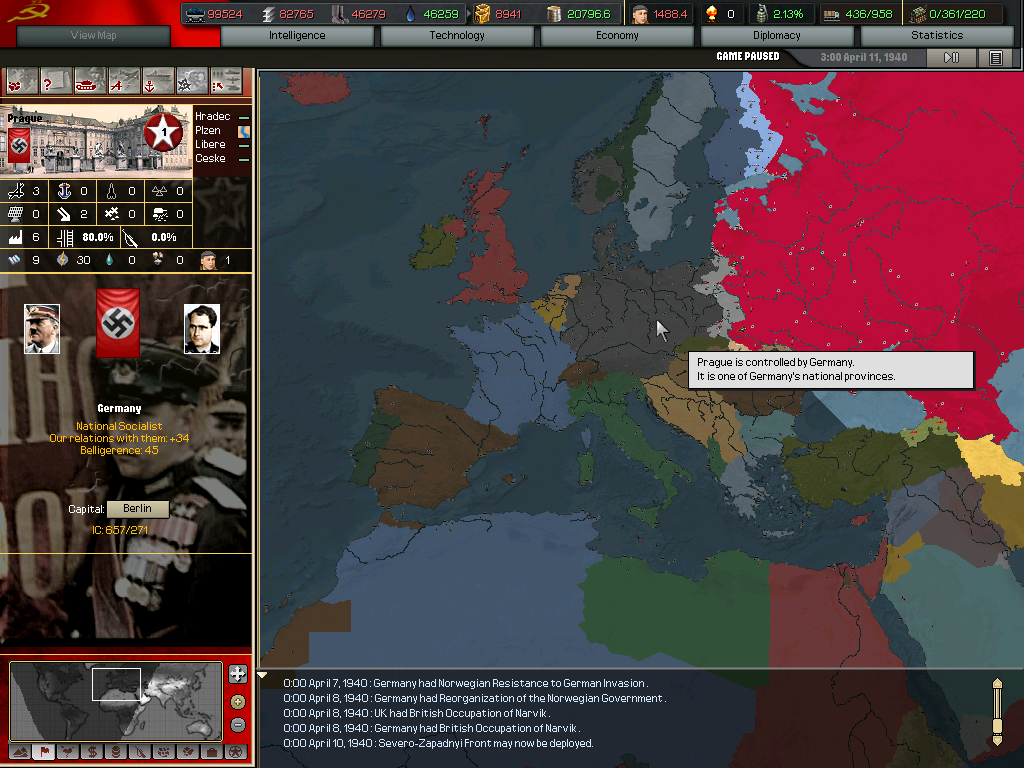
Task: Click the partisan rifle icon at 0.0%
Action: click(x=130, y=238)
